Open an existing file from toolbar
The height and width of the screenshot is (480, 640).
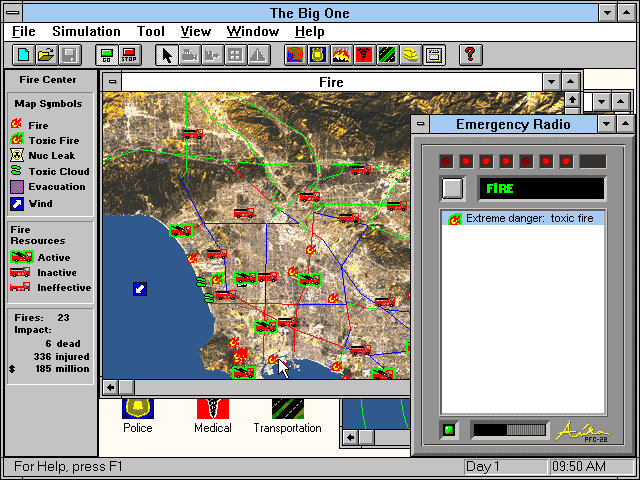click(x=47, y=55)
